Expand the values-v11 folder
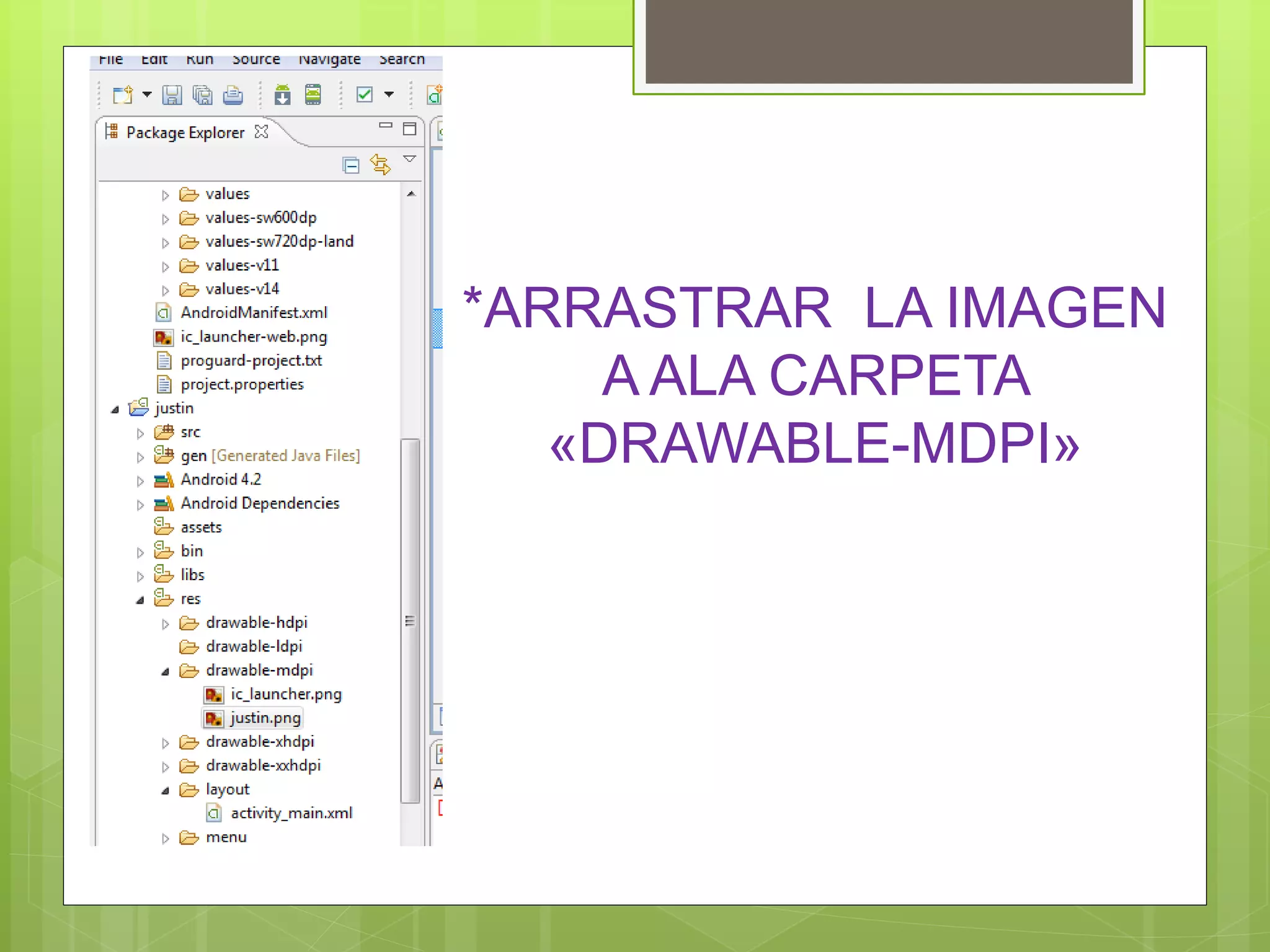 (165, 267)
